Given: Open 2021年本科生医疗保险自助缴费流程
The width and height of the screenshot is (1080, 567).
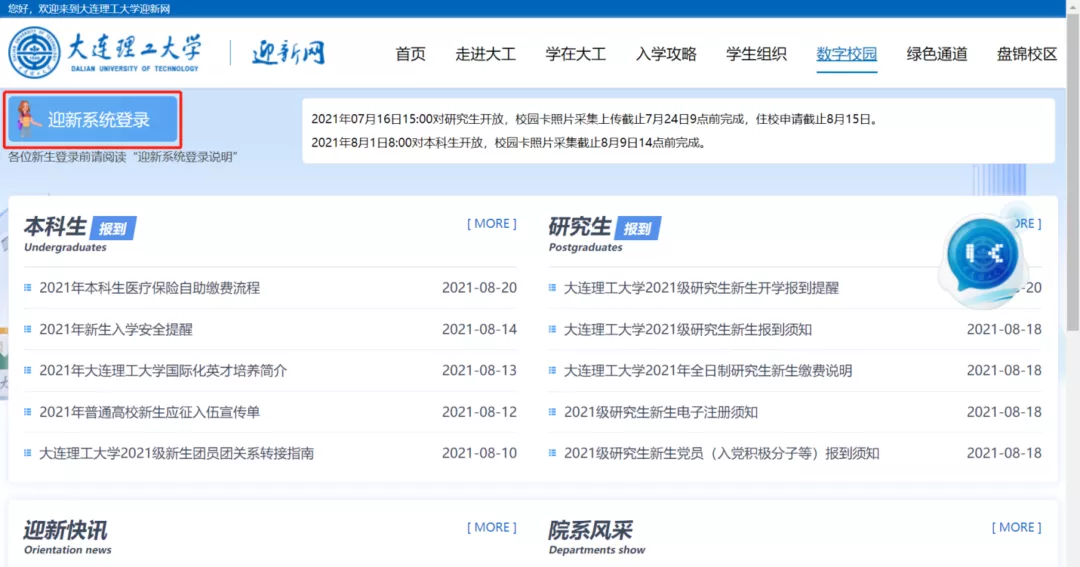Looking at the screenshot, I should 149,288.
